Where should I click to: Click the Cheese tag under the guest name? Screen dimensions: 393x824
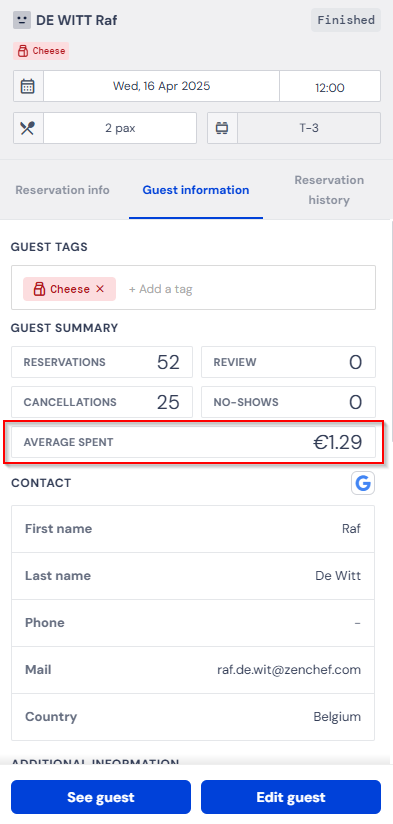(41, 51)
